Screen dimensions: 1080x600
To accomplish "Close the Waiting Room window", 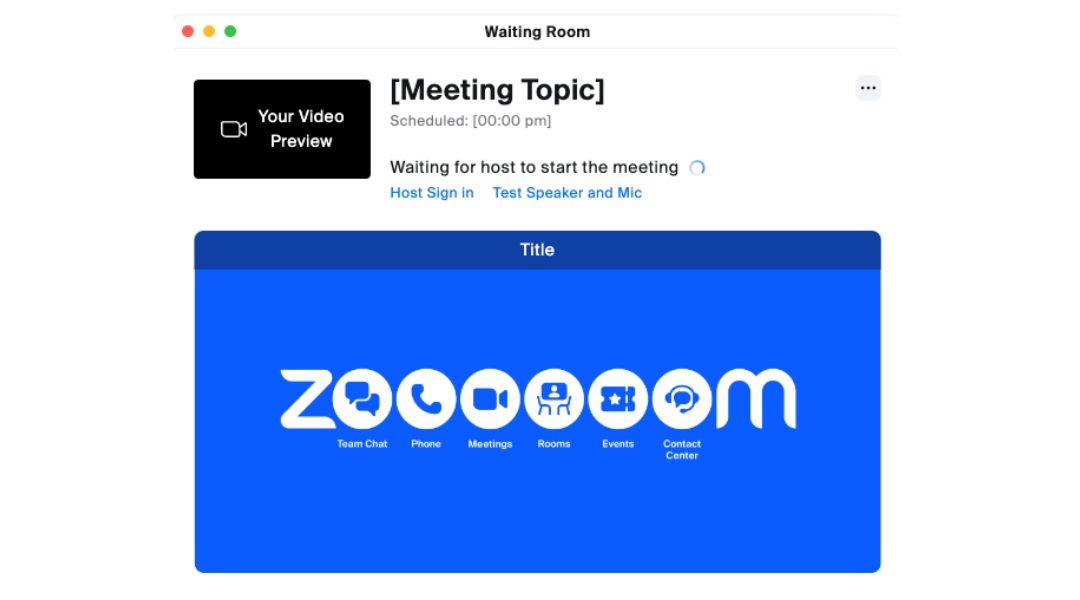I will pos(187,31).
